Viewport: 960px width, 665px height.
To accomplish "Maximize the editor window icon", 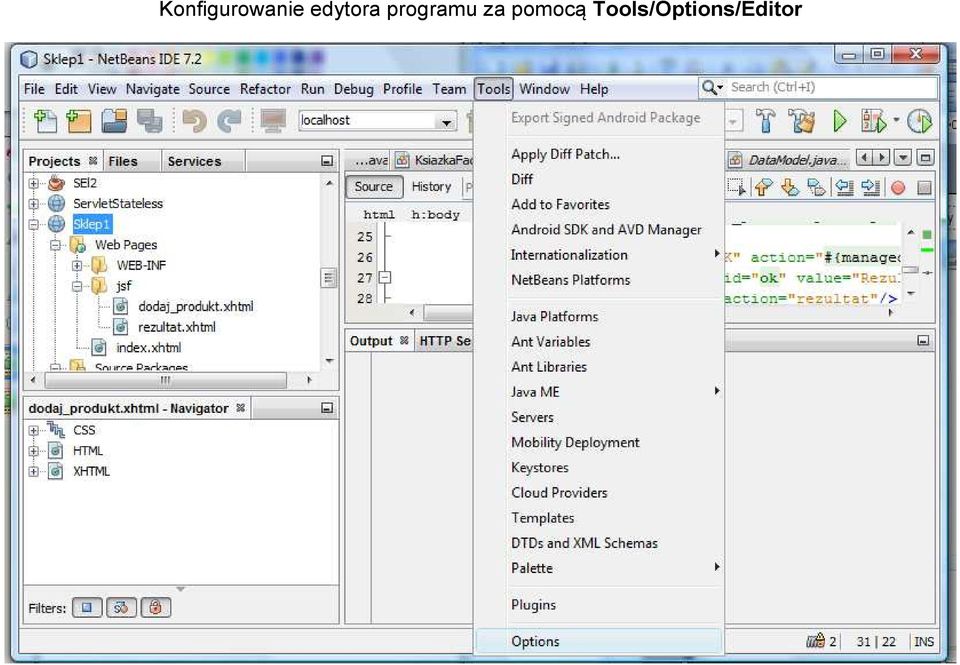I will [x=926, y=158].
